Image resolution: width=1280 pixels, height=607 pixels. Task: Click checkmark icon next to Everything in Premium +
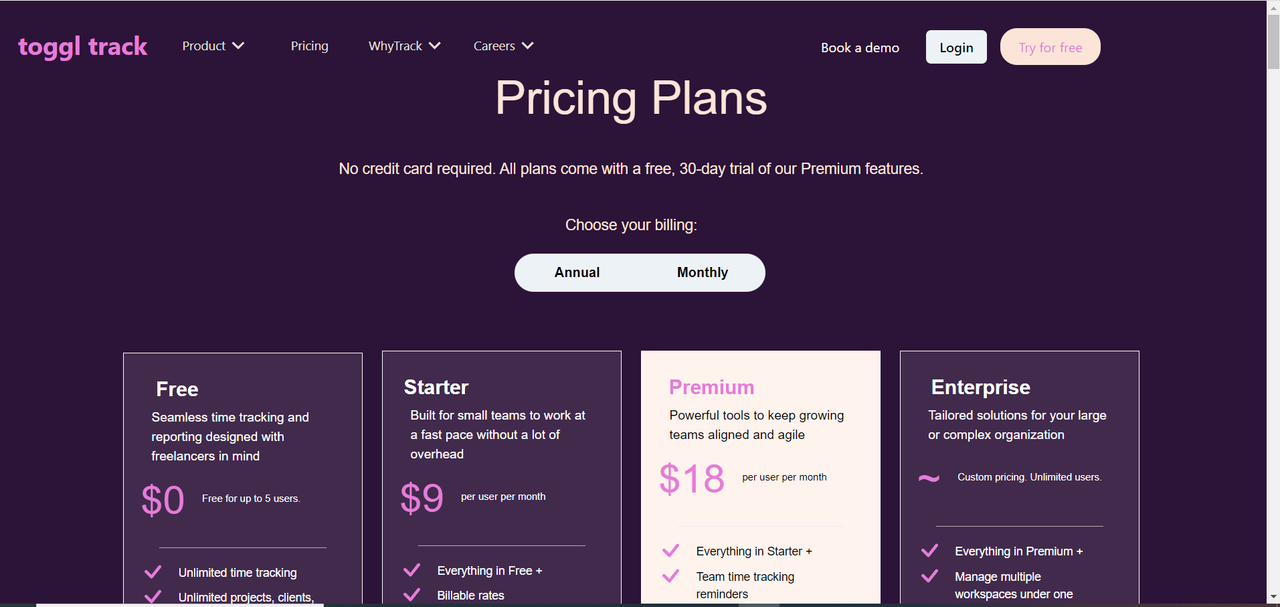click(x=929, y=550)
